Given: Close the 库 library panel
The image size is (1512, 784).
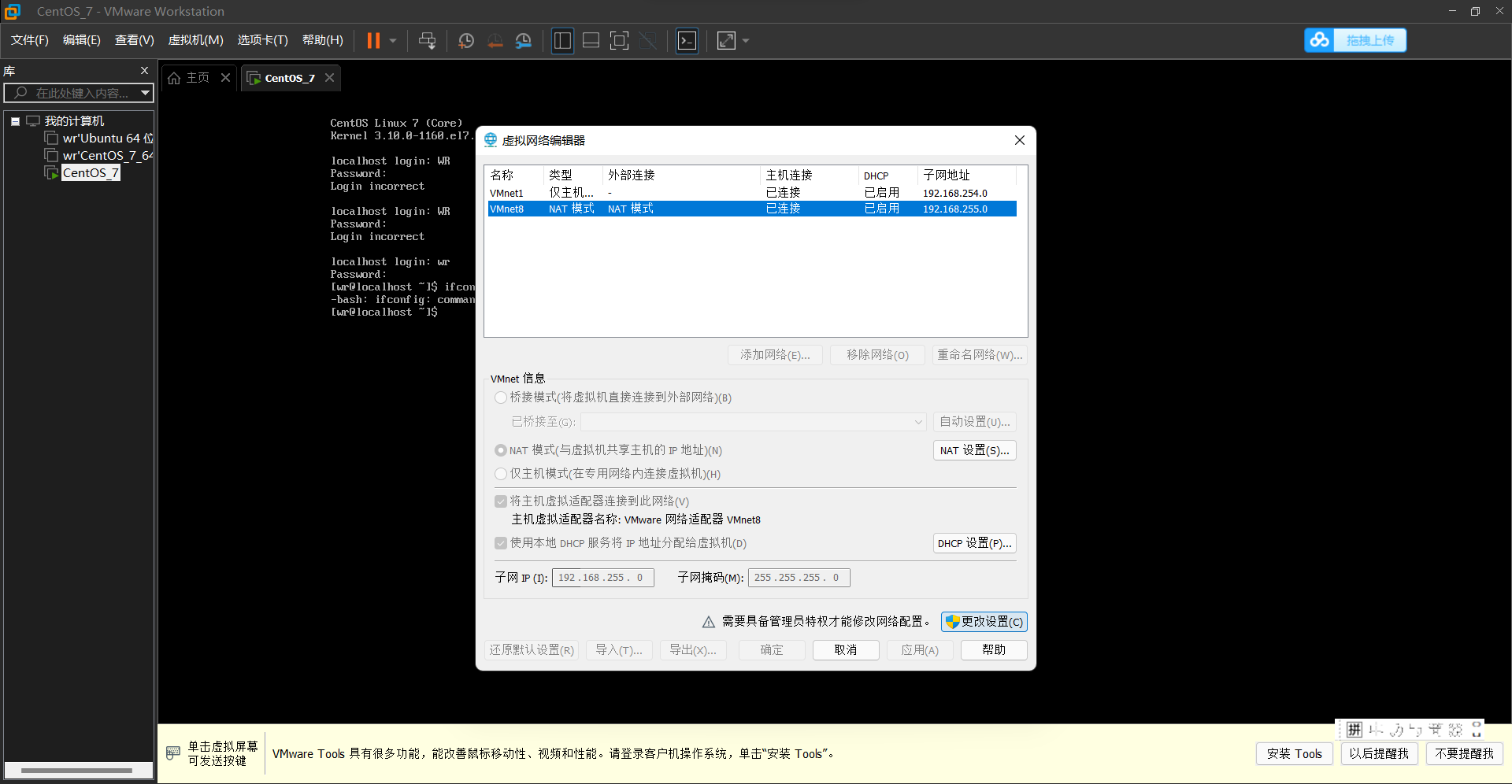Looking at the screenshot, I should point(144,70).
